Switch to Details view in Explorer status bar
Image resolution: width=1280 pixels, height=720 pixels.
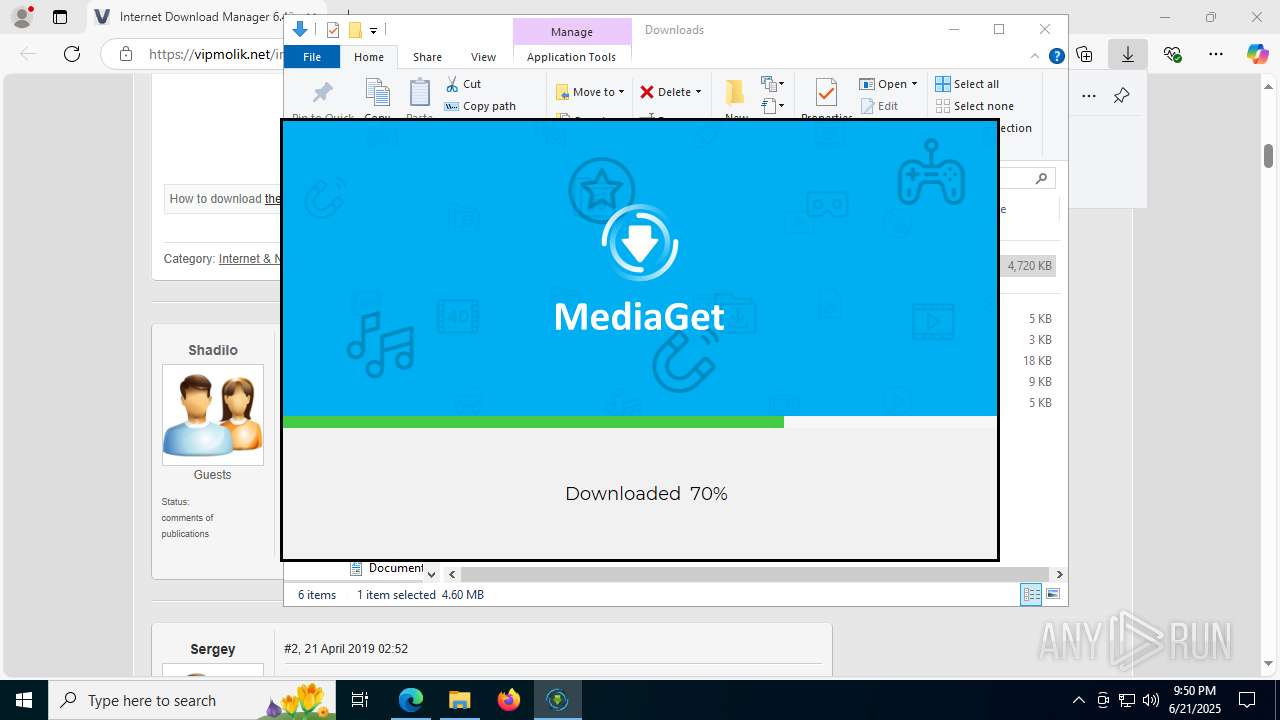click(1031, 595)
